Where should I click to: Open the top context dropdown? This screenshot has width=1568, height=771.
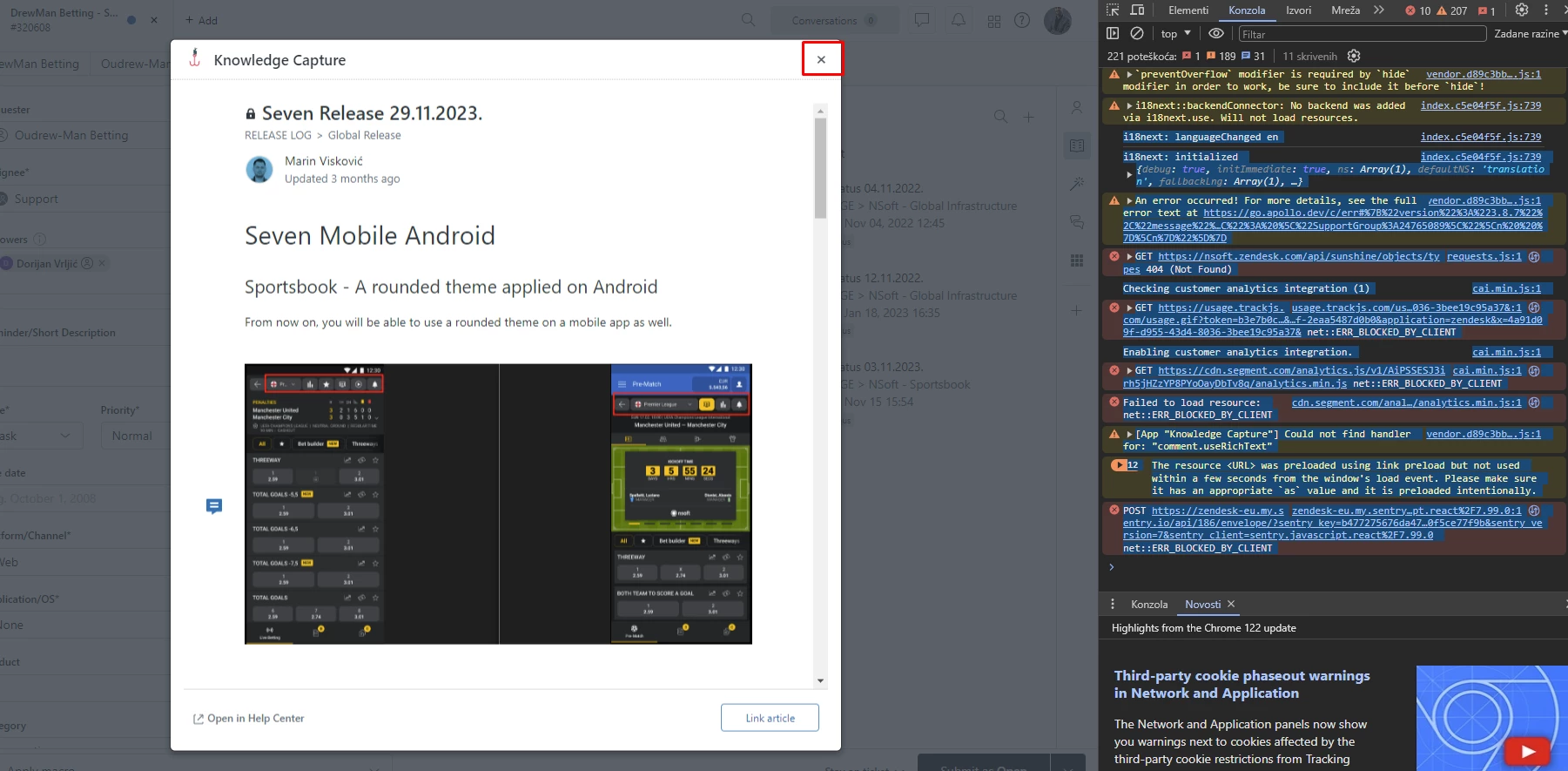point(1175,34)
